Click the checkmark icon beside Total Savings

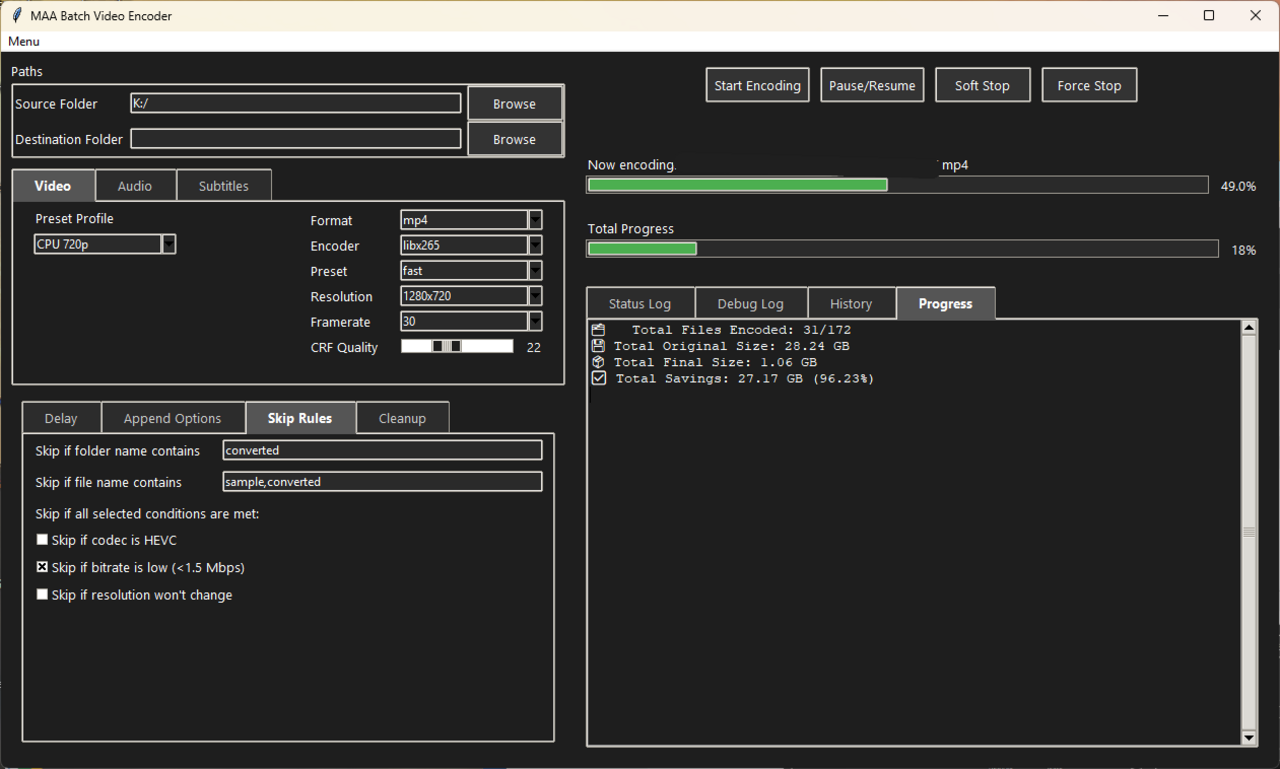click(598, 378)
